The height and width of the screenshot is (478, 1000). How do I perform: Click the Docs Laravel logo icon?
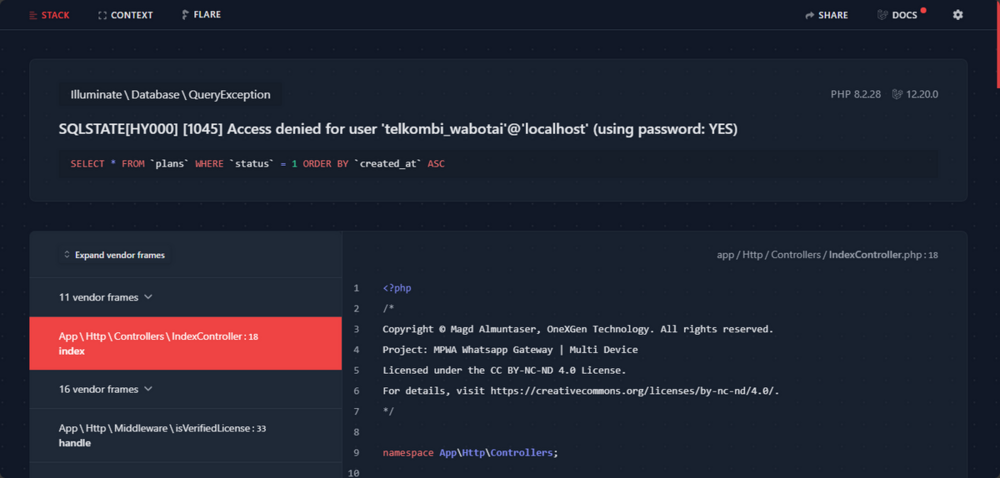click(883, 15)
